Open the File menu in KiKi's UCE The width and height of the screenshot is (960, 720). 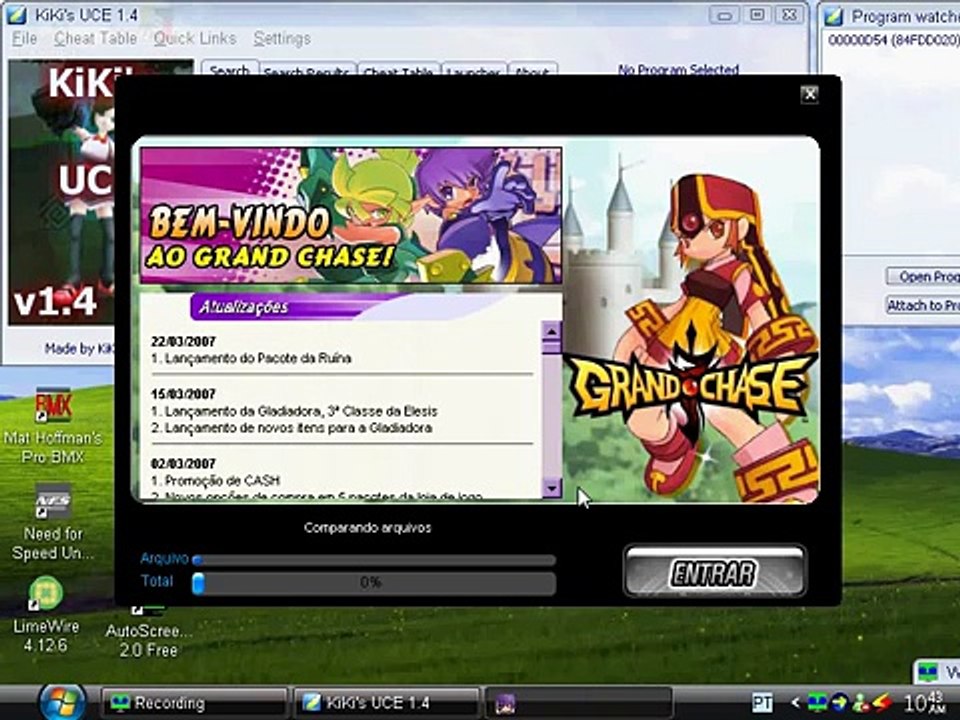24,39
